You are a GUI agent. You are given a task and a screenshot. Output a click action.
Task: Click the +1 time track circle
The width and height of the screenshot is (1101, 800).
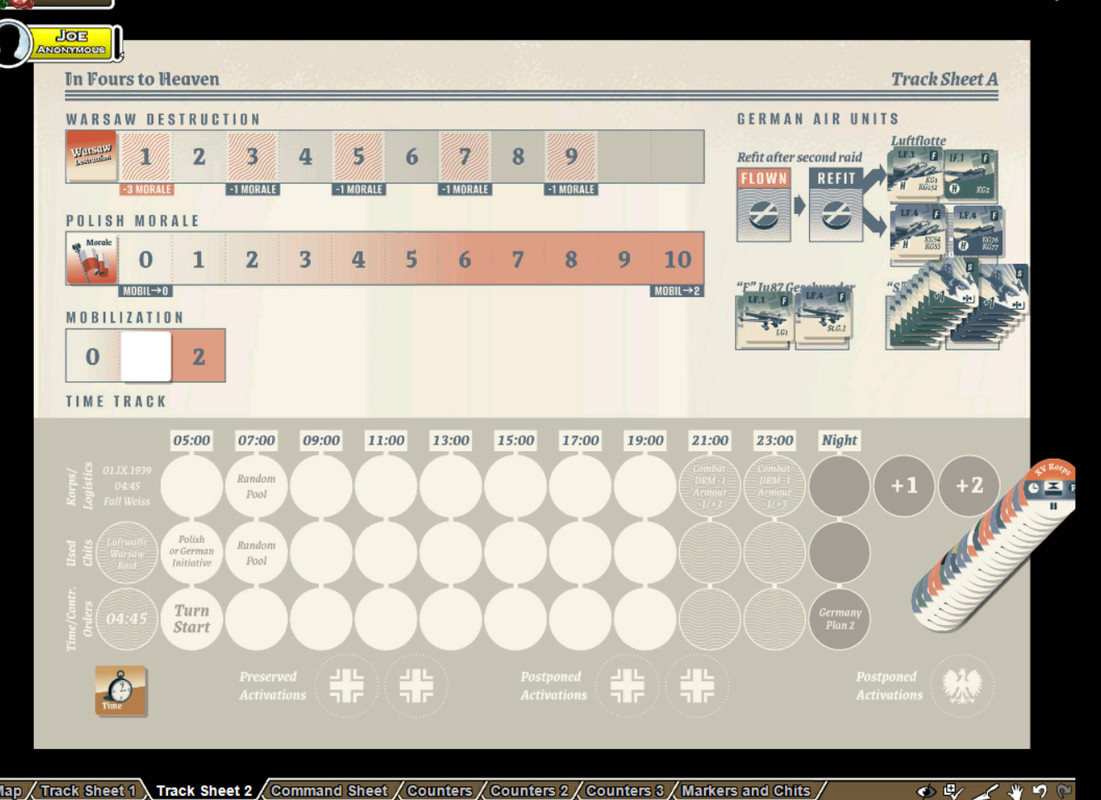pos(904,485)
